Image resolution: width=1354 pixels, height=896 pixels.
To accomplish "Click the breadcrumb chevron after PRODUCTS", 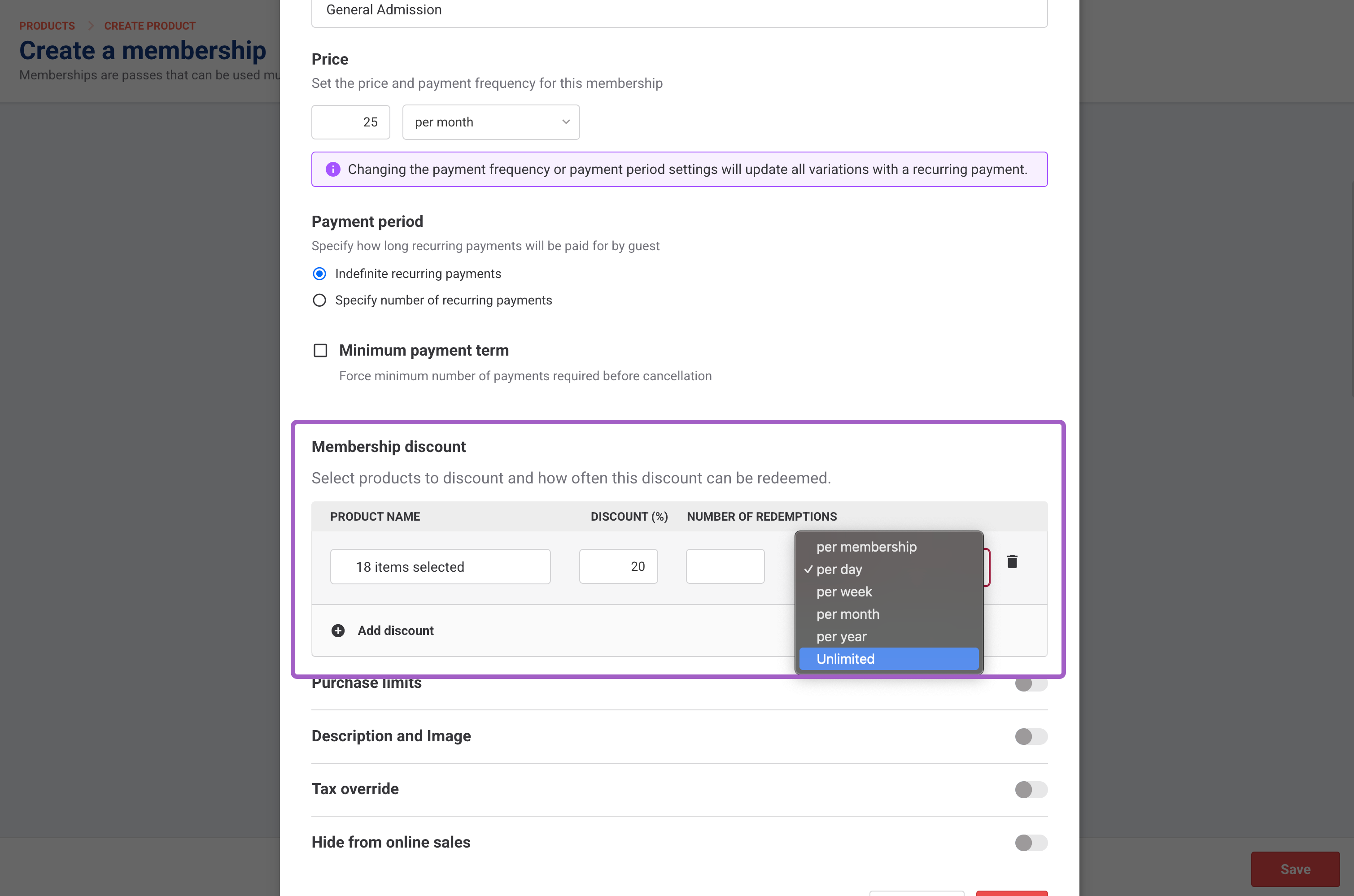I will click(x=90, y=26).
